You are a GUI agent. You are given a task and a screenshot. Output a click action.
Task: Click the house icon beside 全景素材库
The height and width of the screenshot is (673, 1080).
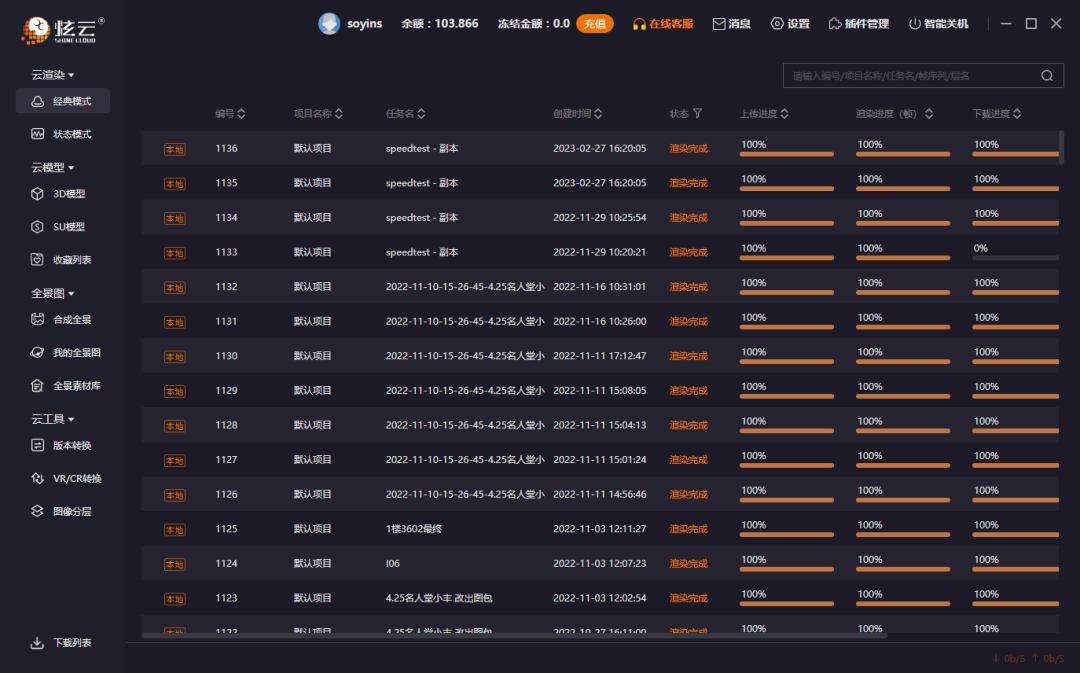click(37, 386)
